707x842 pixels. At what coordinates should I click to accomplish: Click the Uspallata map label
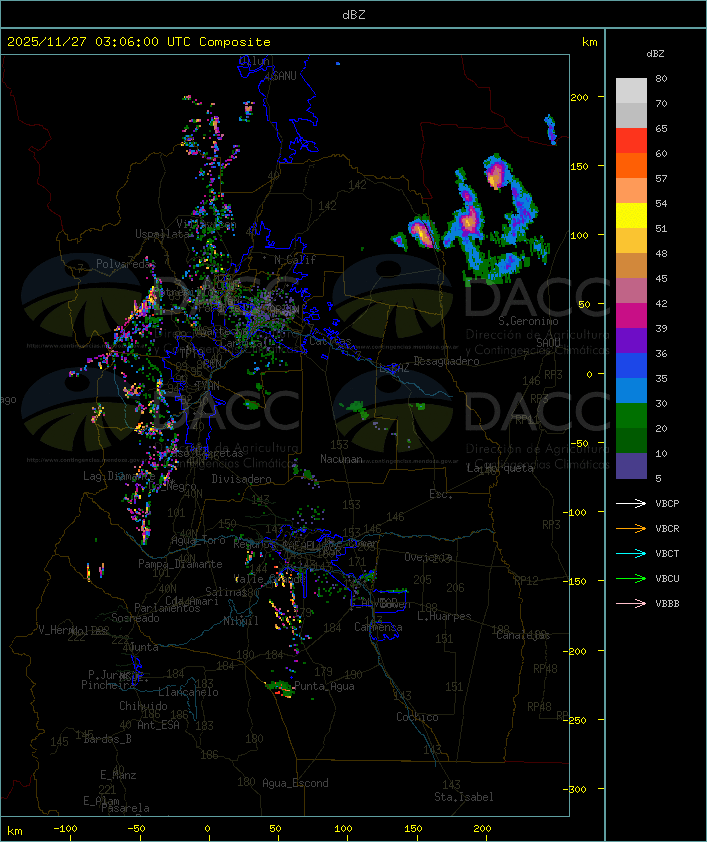point(162,234)
